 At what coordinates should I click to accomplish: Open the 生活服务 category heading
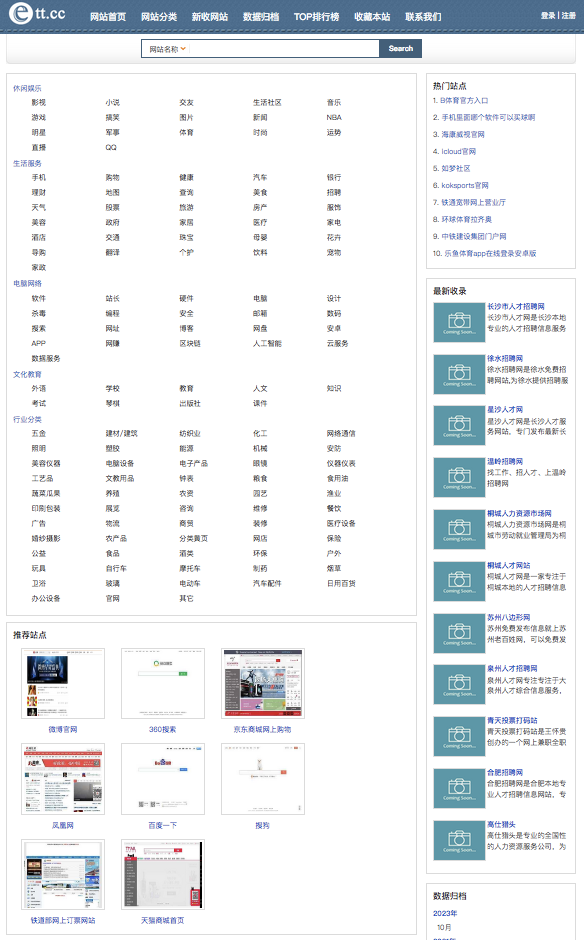click(x=28, y=163)
